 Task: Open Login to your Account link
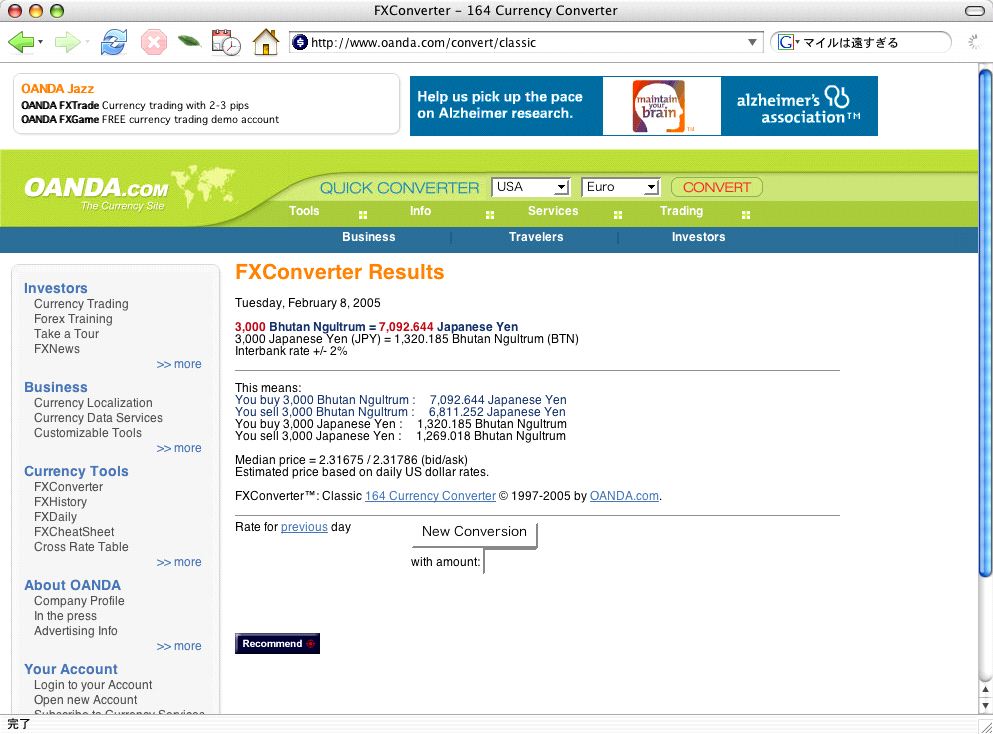pyautogui.click(x=93, y=685)
